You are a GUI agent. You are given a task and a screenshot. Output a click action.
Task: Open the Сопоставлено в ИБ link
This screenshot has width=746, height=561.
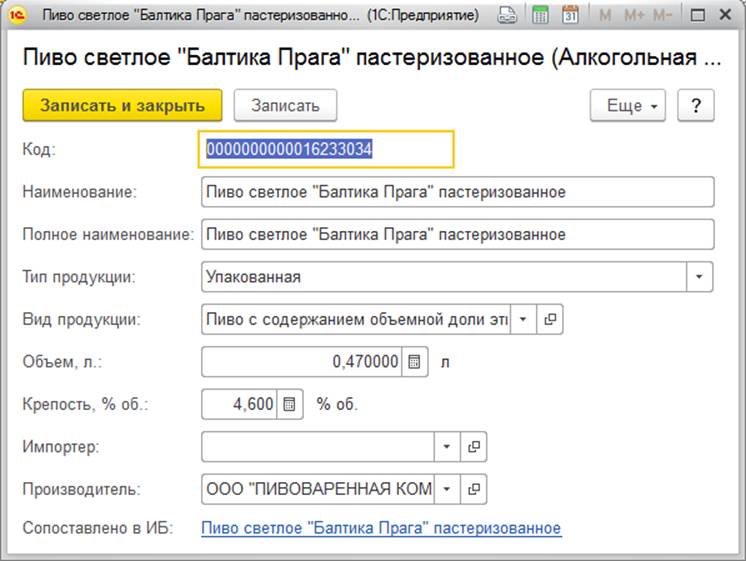(x=381, y=528)
